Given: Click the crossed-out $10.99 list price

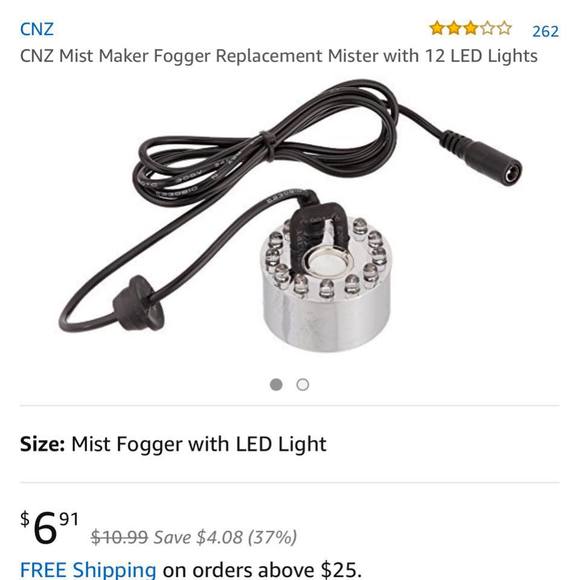Looking at the screenshot, I should coord(119,537).
